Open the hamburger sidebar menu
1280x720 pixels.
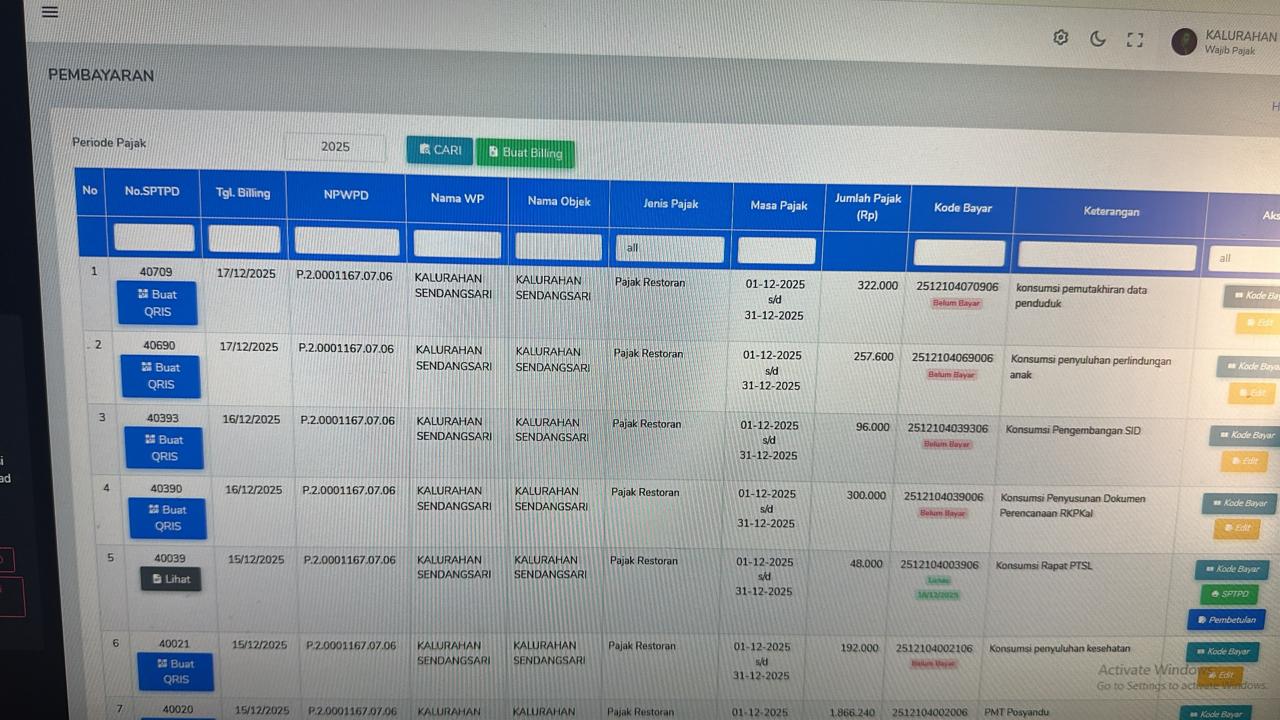pos(50,13)
